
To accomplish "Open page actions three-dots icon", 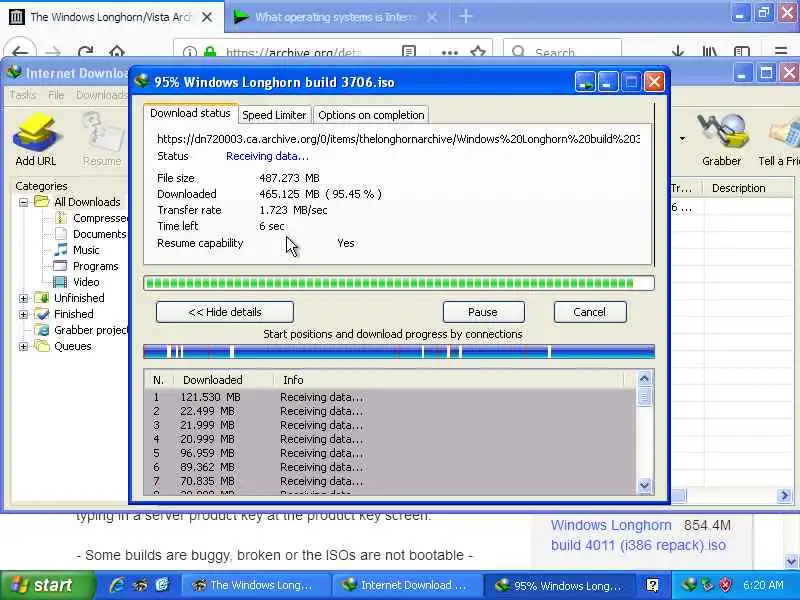I will pyautogui.click(x=449, y=53).
